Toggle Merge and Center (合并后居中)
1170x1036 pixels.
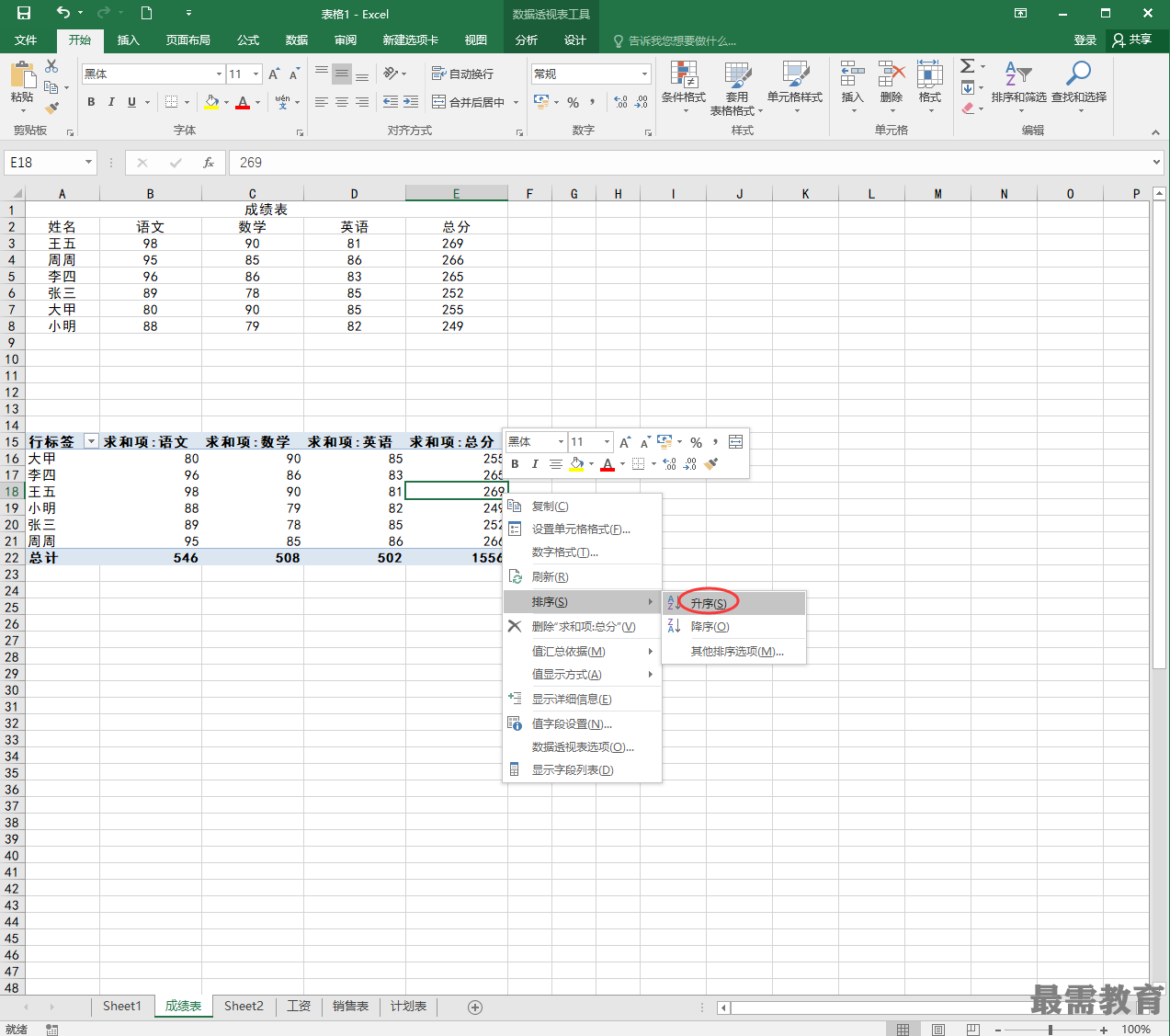pos(469,102)
